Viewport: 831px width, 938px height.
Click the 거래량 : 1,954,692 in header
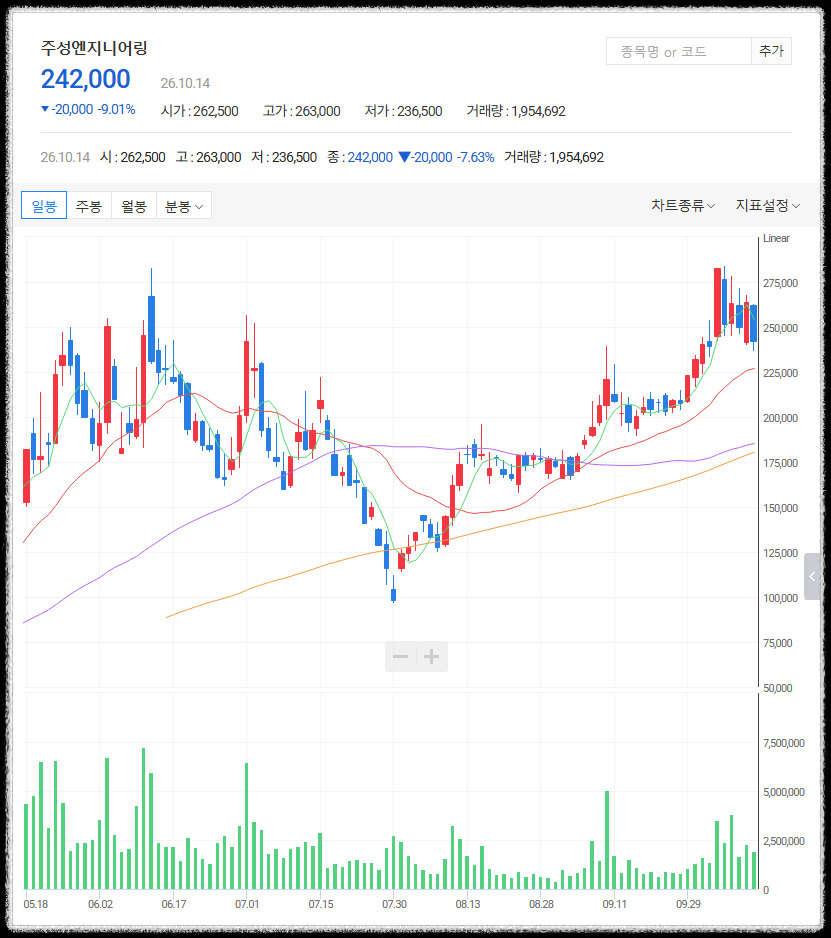516,111
